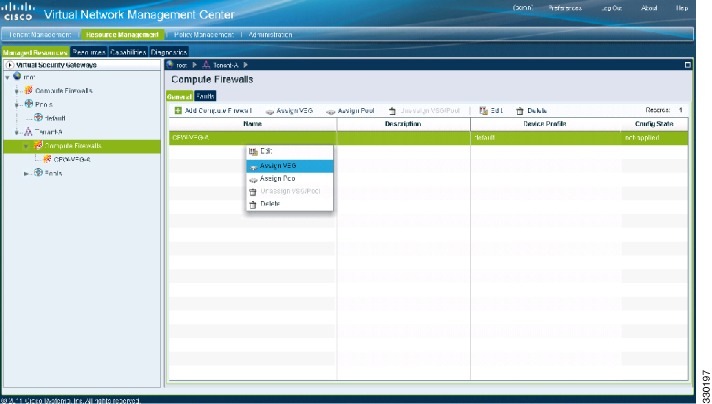Click root in the breadcrumb
The image size is (712, 404).
pyautogui.click(x=182, y=65)
